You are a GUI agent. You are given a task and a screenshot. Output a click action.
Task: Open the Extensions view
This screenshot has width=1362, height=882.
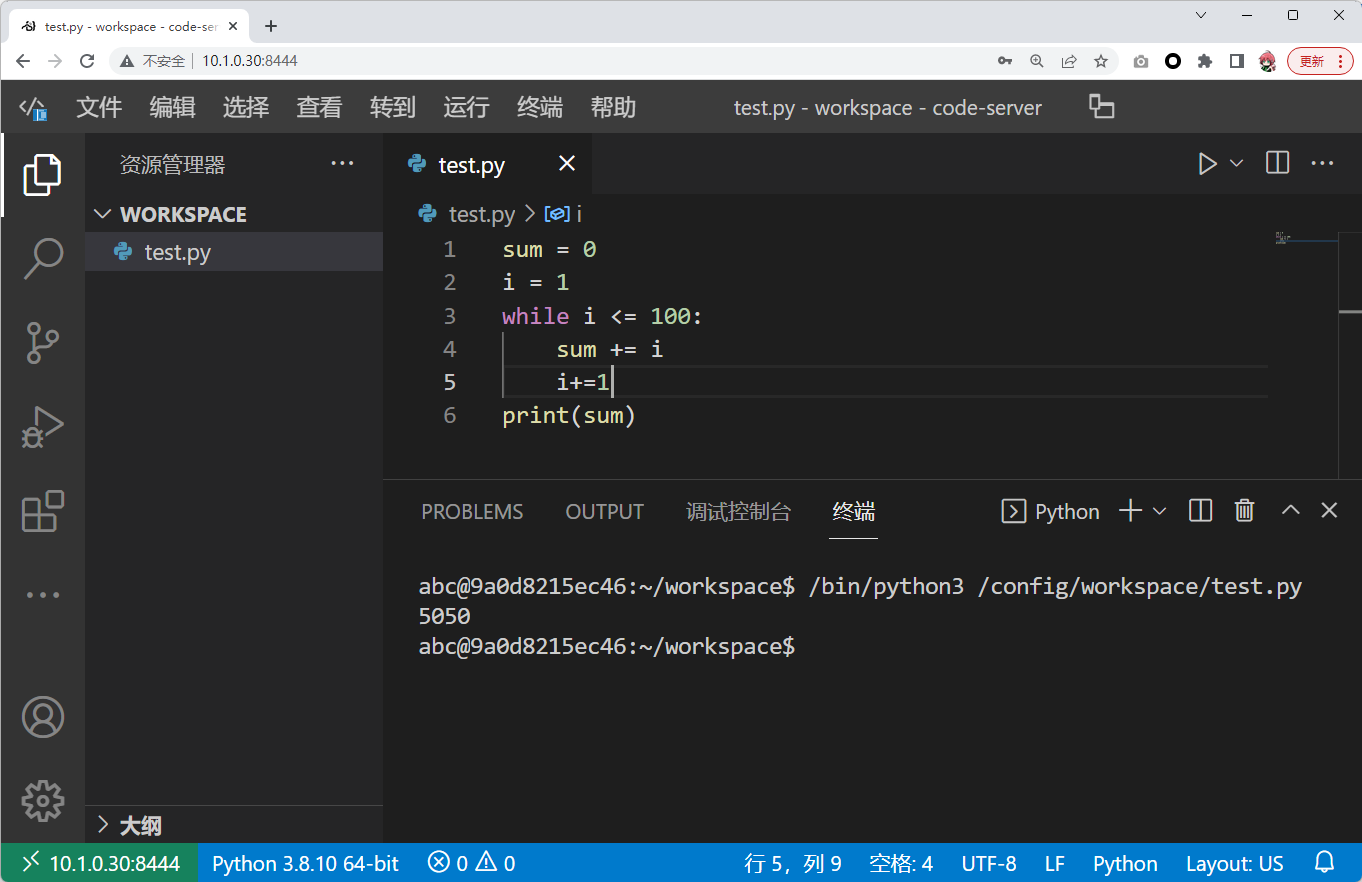(x=42, y=511)
